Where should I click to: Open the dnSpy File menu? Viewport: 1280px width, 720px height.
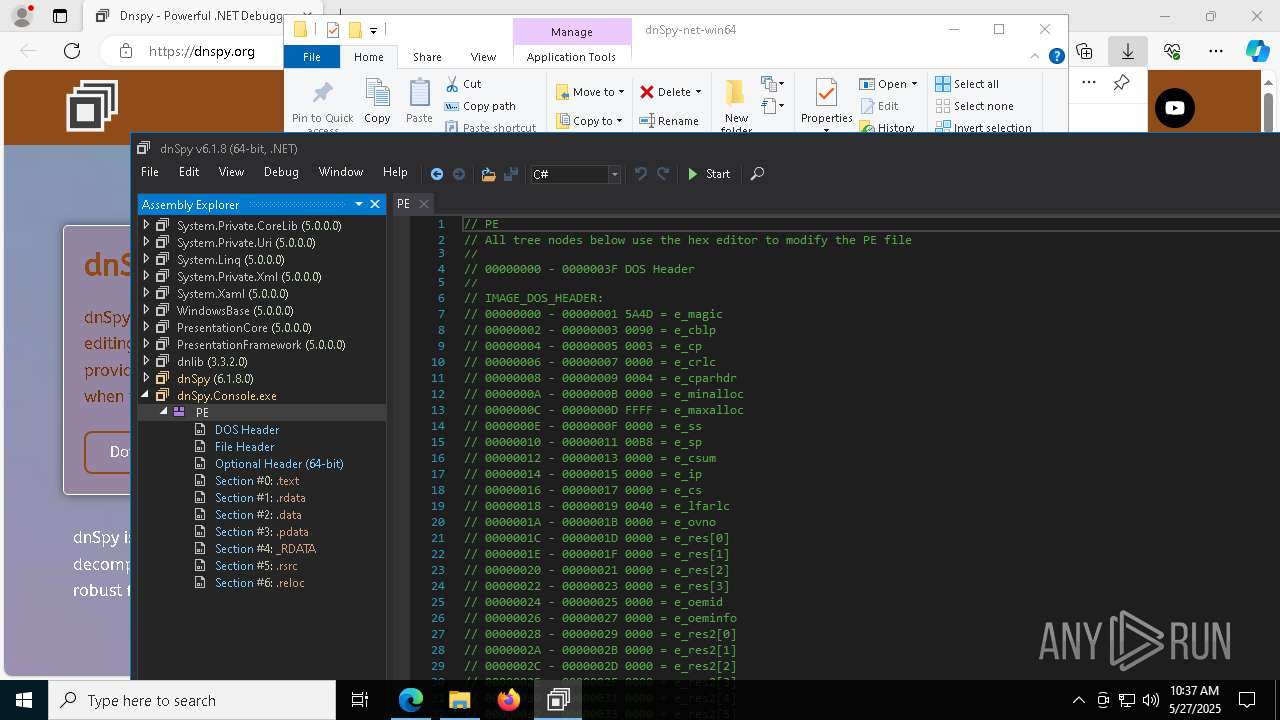coord(150,172)
